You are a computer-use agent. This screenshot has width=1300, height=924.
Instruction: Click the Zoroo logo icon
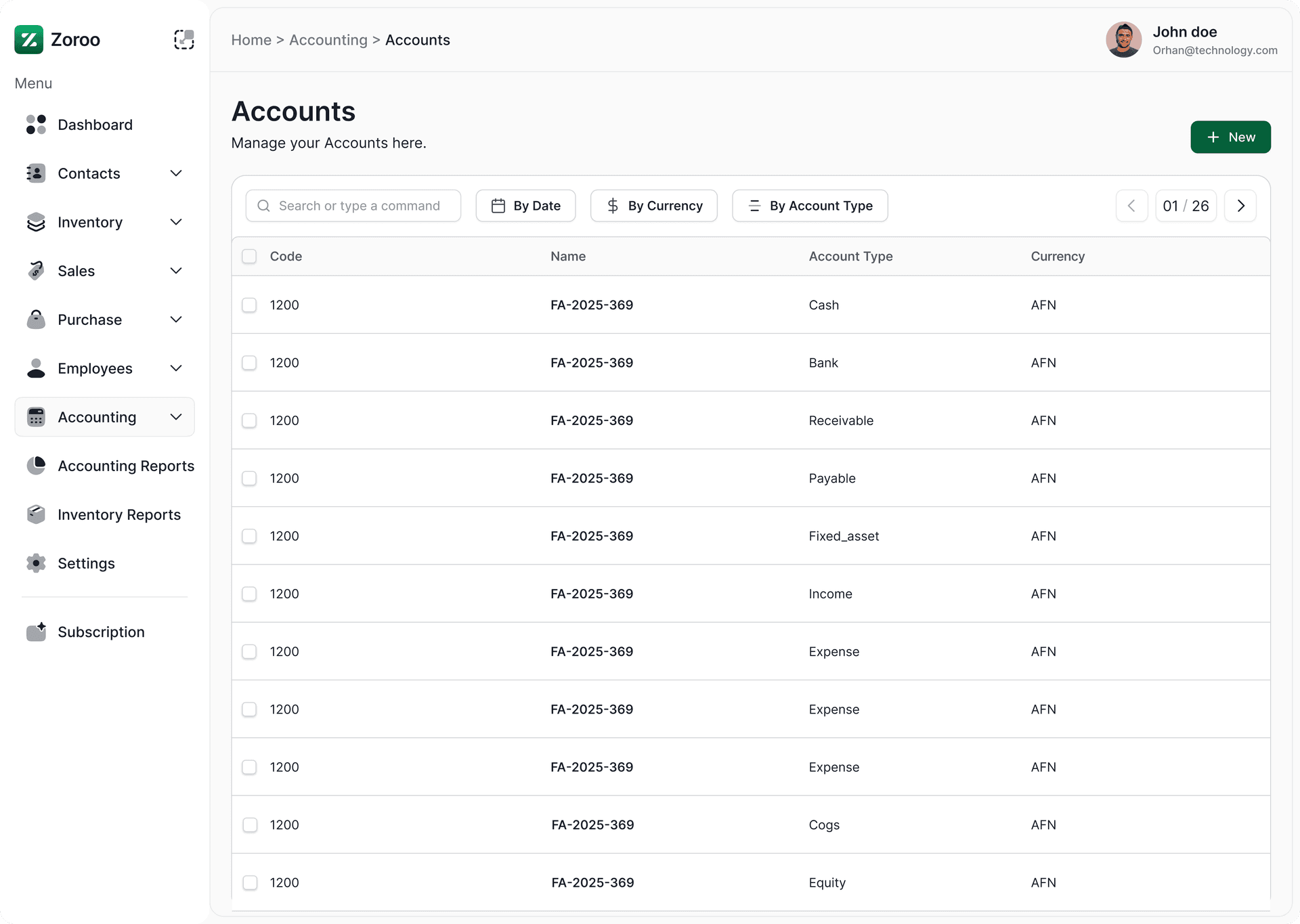(28, 40)
